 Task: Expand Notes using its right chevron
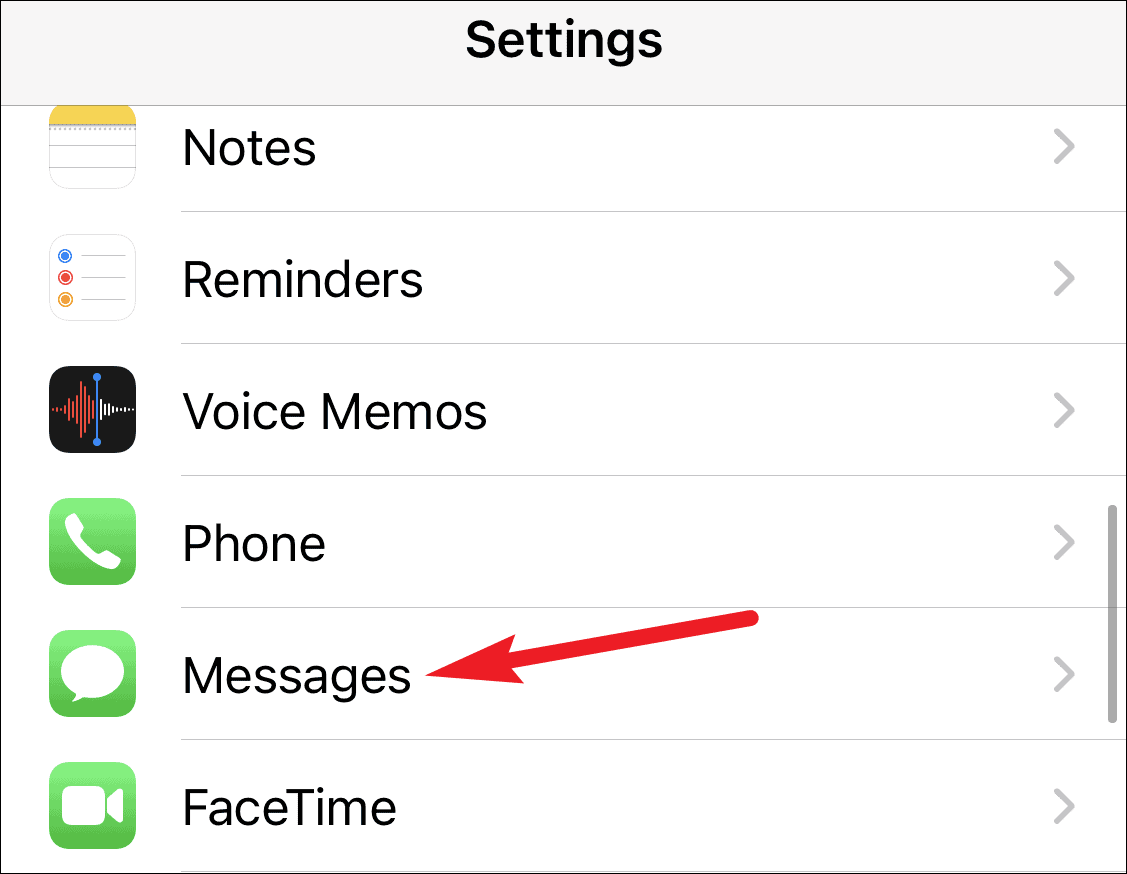tap(1064, 147)
